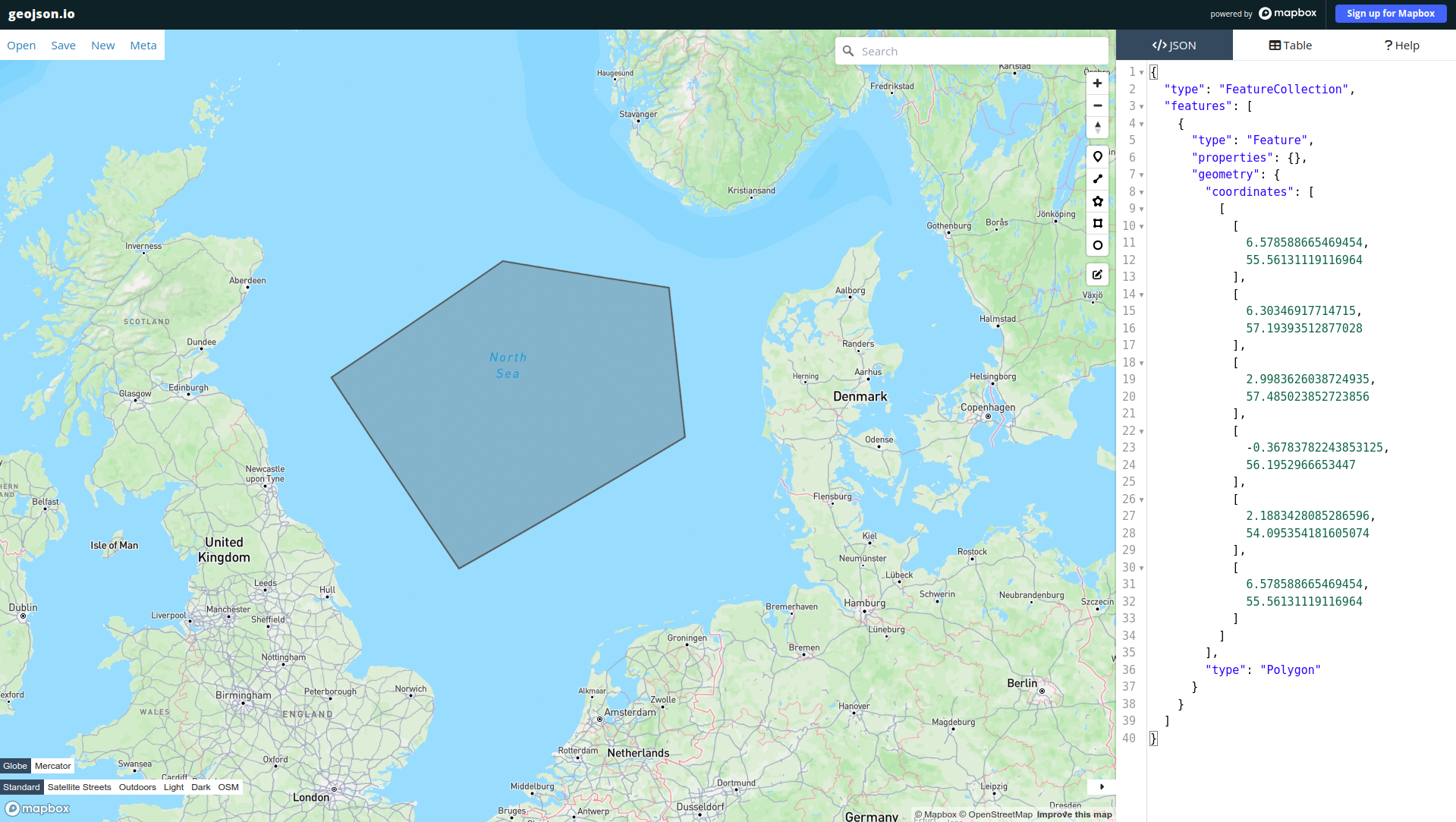The width and height of the screenshot is (1456, 822).
Task: Activate the Edit geometries tool
Action: (x=1097, y=274)
